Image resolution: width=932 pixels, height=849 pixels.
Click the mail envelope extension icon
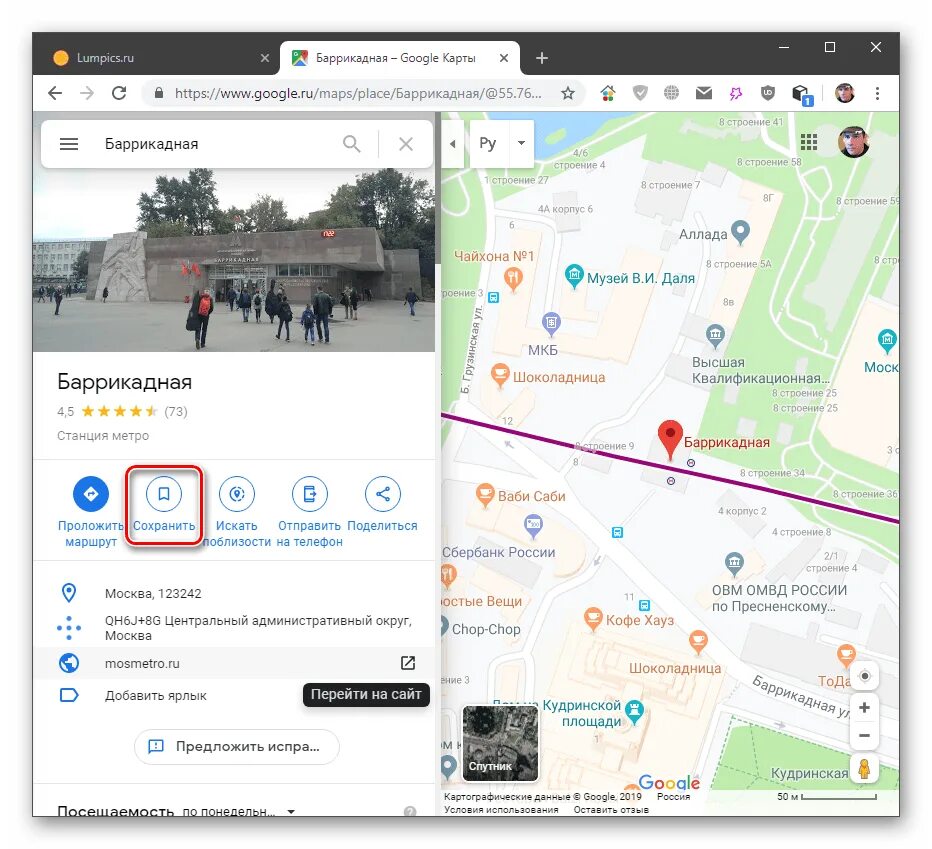(x=704, y=93)
